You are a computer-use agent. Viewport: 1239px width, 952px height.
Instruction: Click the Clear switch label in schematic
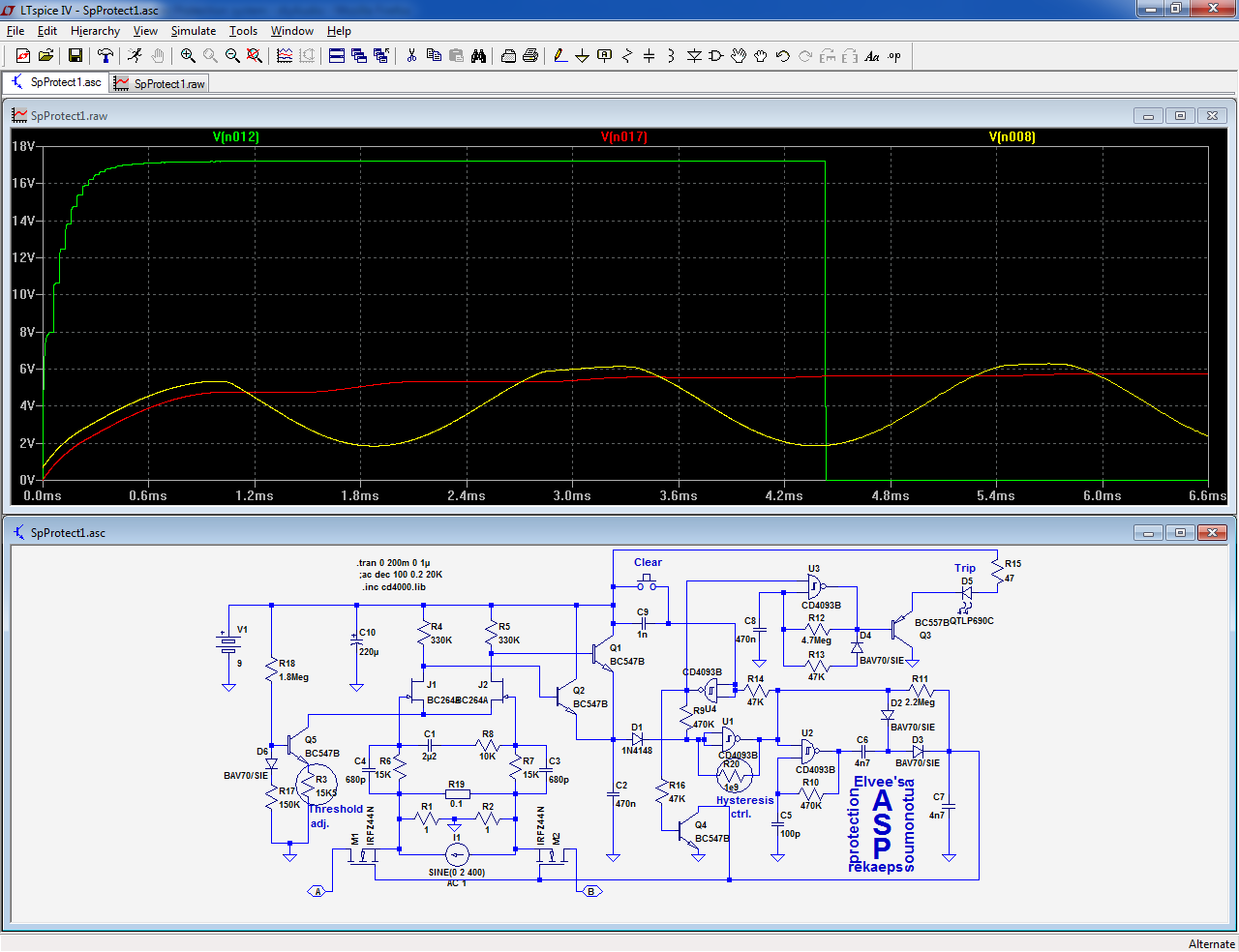click(x=648, y=562)
